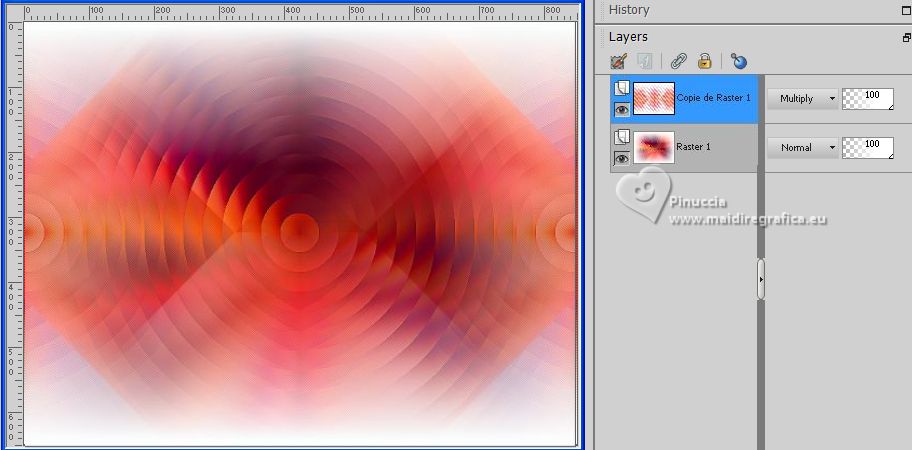Viewport: 912px width, 450px height.
Task: Click the paperclip Link layers icon
Action: (678, 61)
